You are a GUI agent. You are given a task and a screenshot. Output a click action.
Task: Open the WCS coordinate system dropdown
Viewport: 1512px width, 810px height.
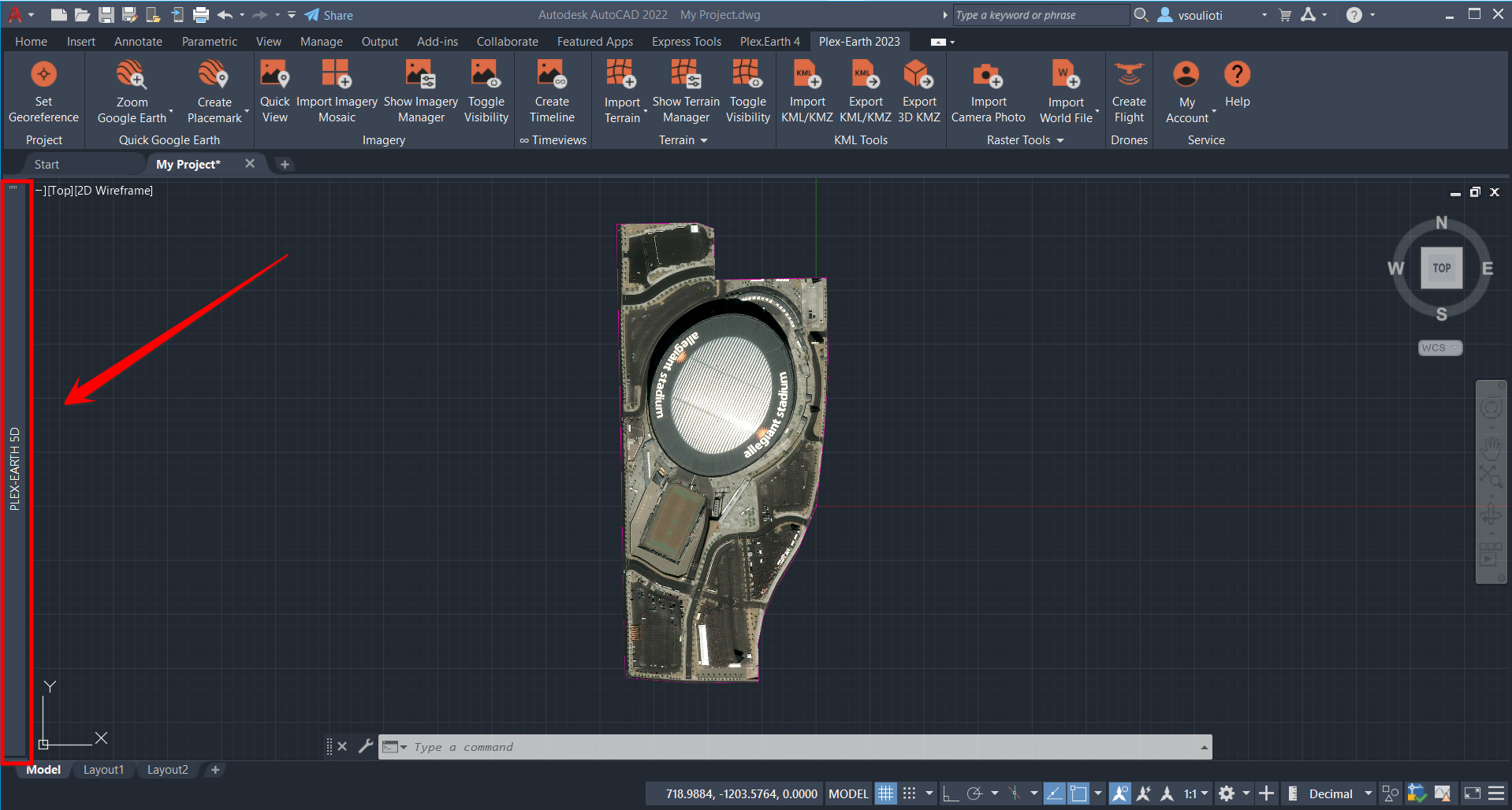tap(1439, 347)
